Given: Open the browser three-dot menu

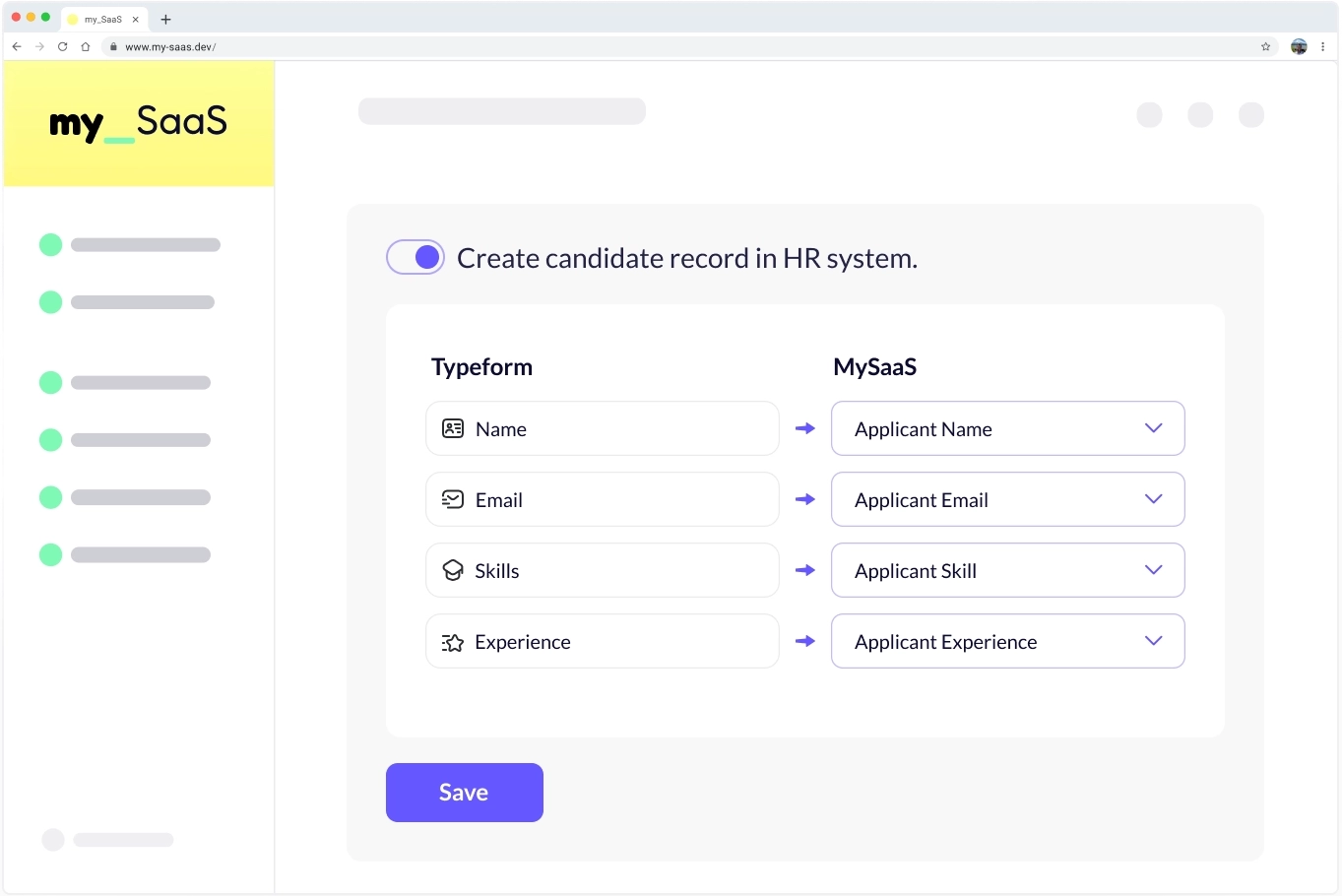Looking at the screenshot, I should pyautogui.click(x=1322, y=46).
